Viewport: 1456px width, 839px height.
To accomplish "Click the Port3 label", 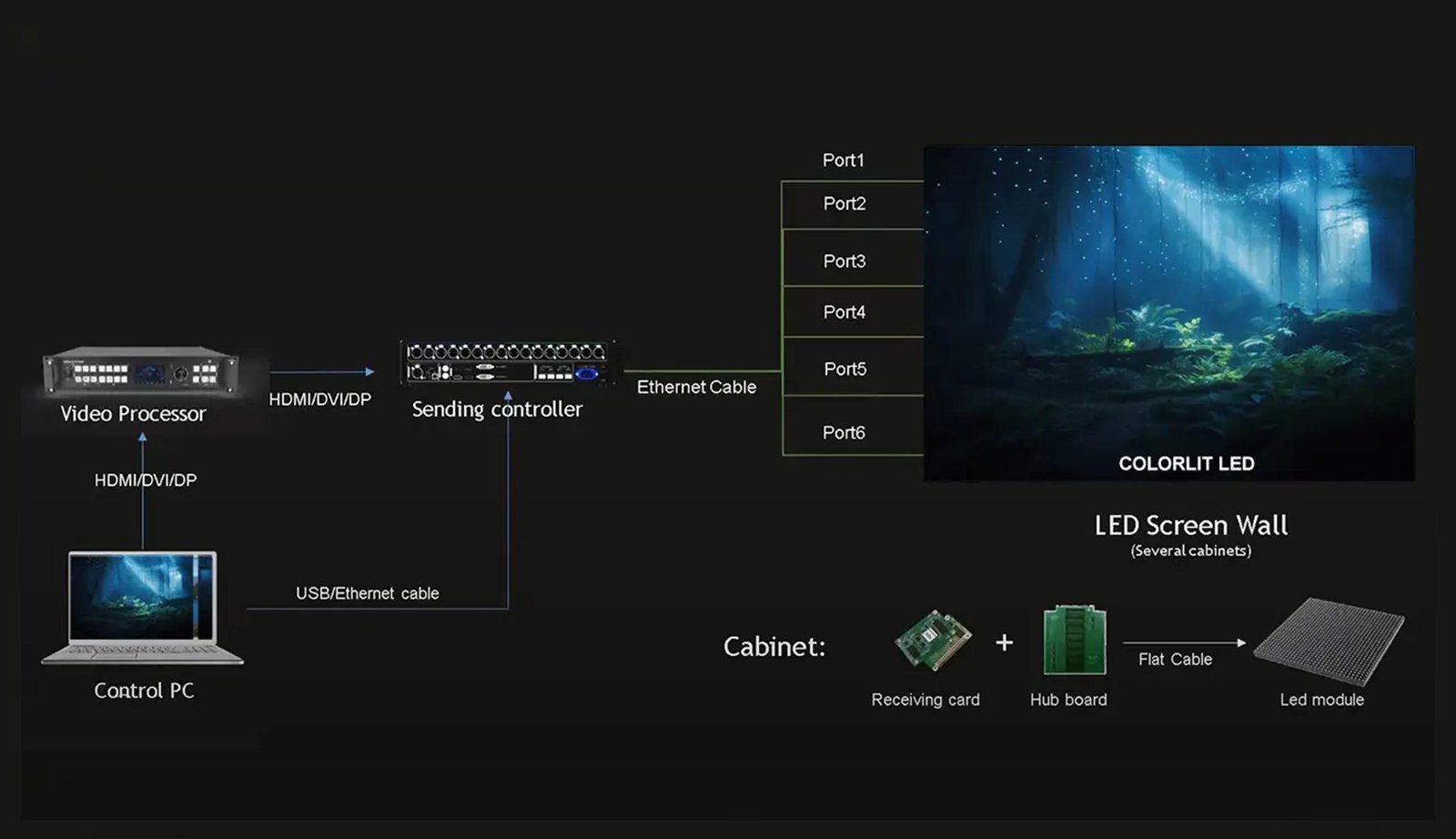I will pyautogui.click(x=844, y=261).
